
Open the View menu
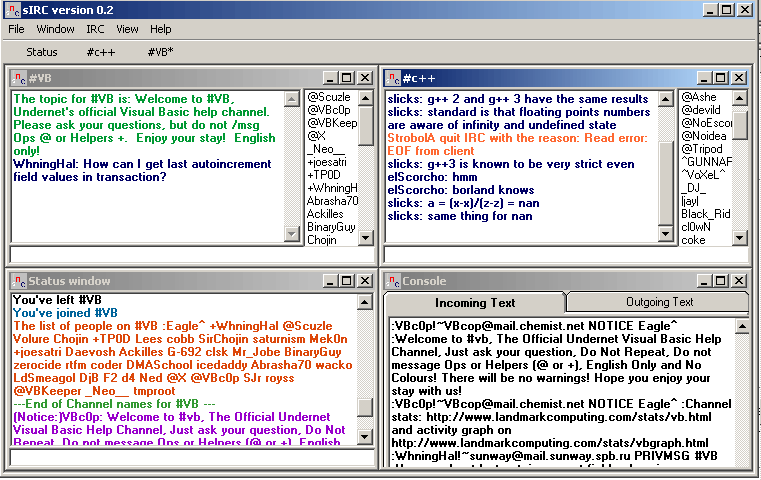pos(127,29)
